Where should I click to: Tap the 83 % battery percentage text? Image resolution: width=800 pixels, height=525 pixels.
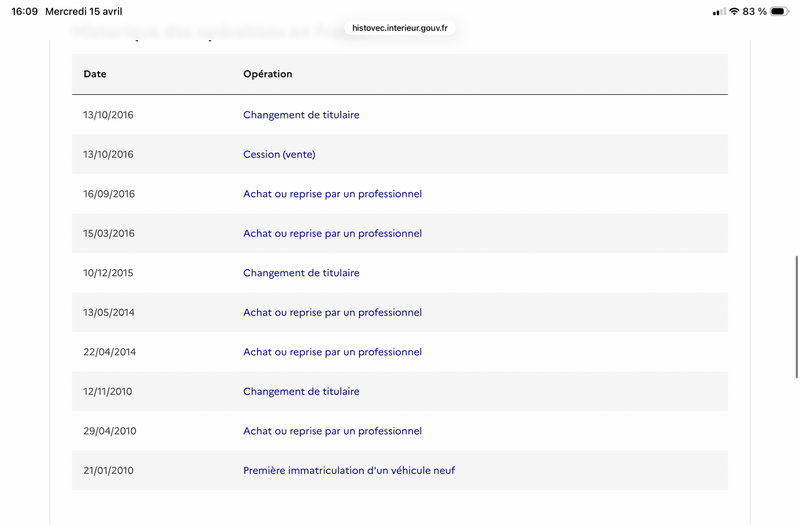coord(755,11)
